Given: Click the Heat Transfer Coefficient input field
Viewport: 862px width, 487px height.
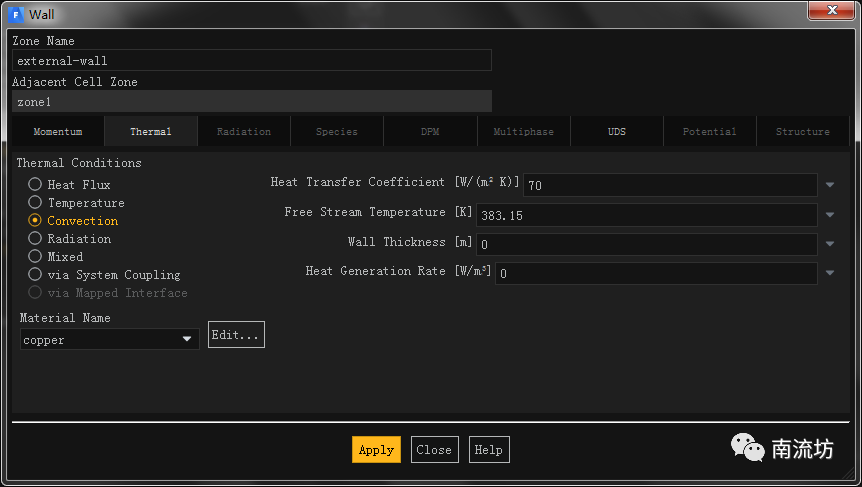Looking at the screenshot, I should point(670,185).
